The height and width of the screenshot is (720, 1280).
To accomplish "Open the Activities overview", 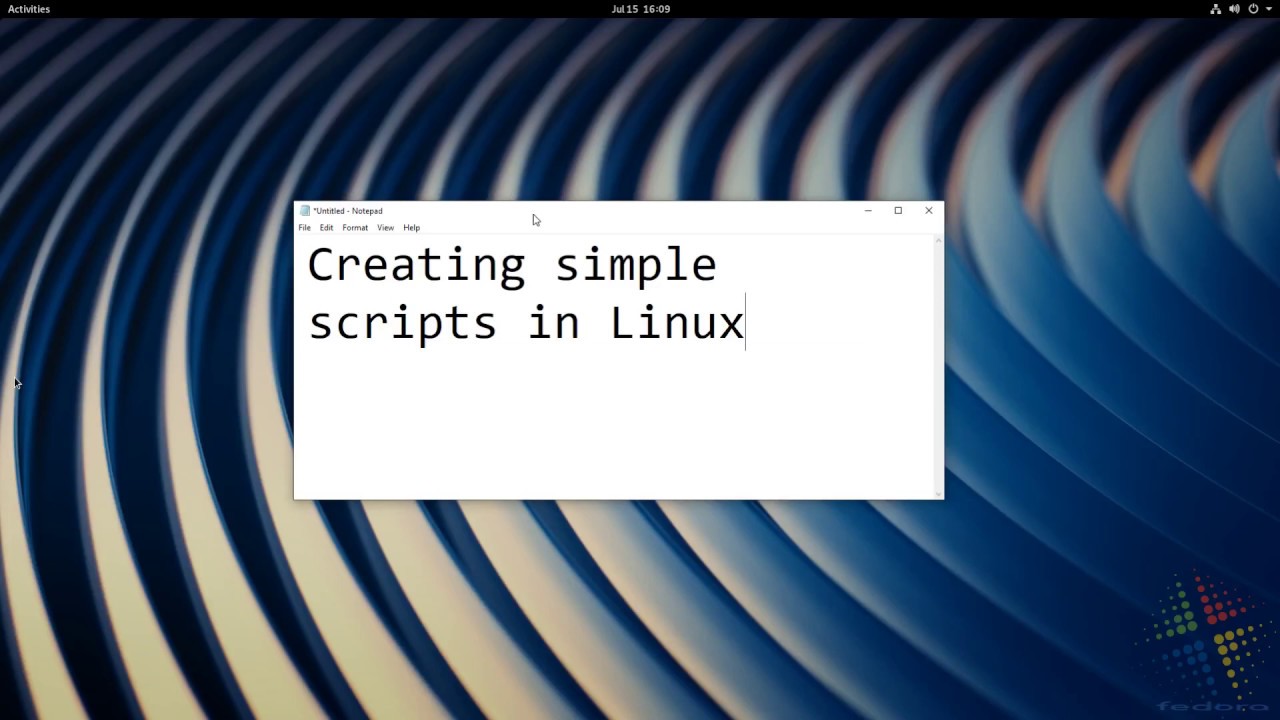I will [29, 9].
